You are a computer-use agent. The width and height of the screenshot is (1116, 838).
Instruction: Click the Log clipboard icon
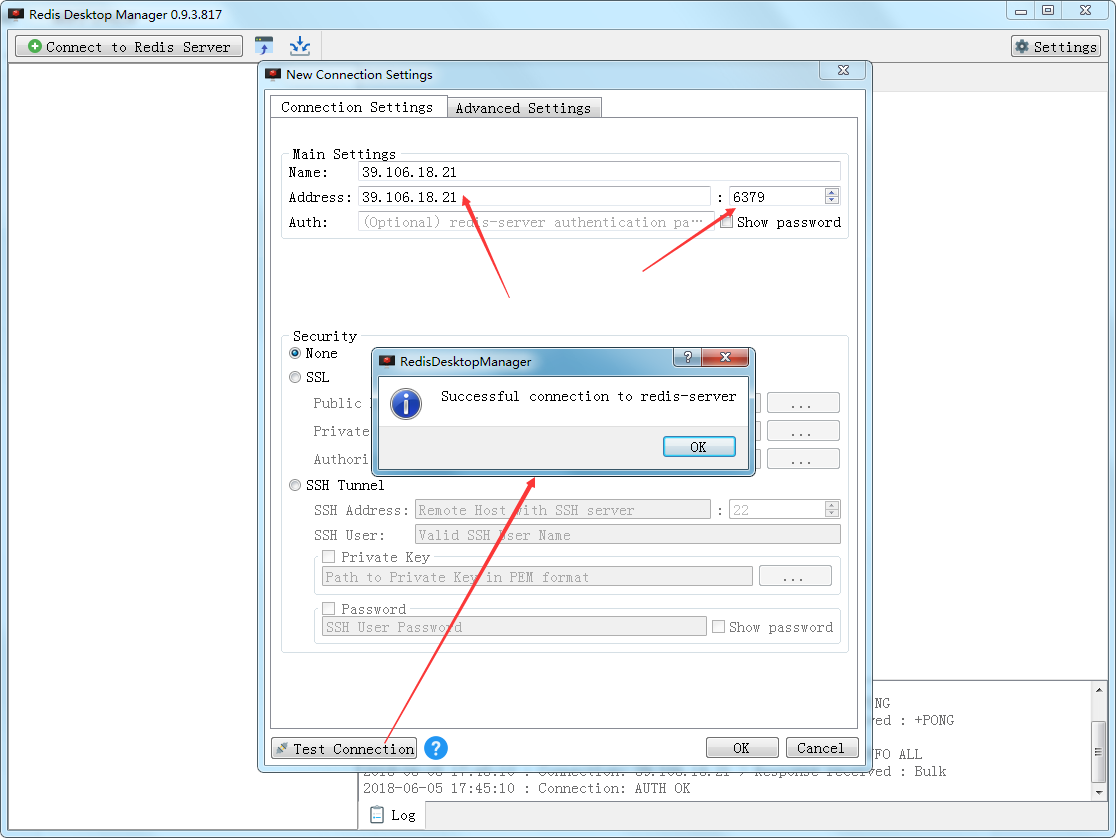pyautogui.click(x=377, y=815)
